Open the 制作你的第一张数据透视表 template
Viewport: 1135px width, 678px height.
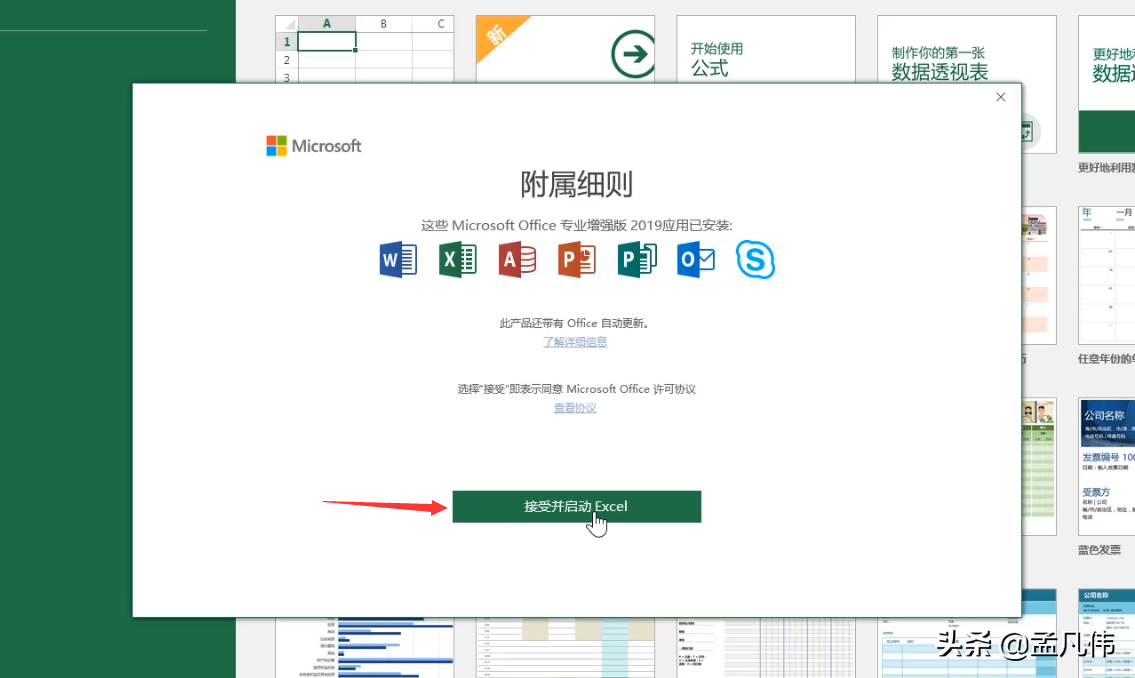click(966, 48)
